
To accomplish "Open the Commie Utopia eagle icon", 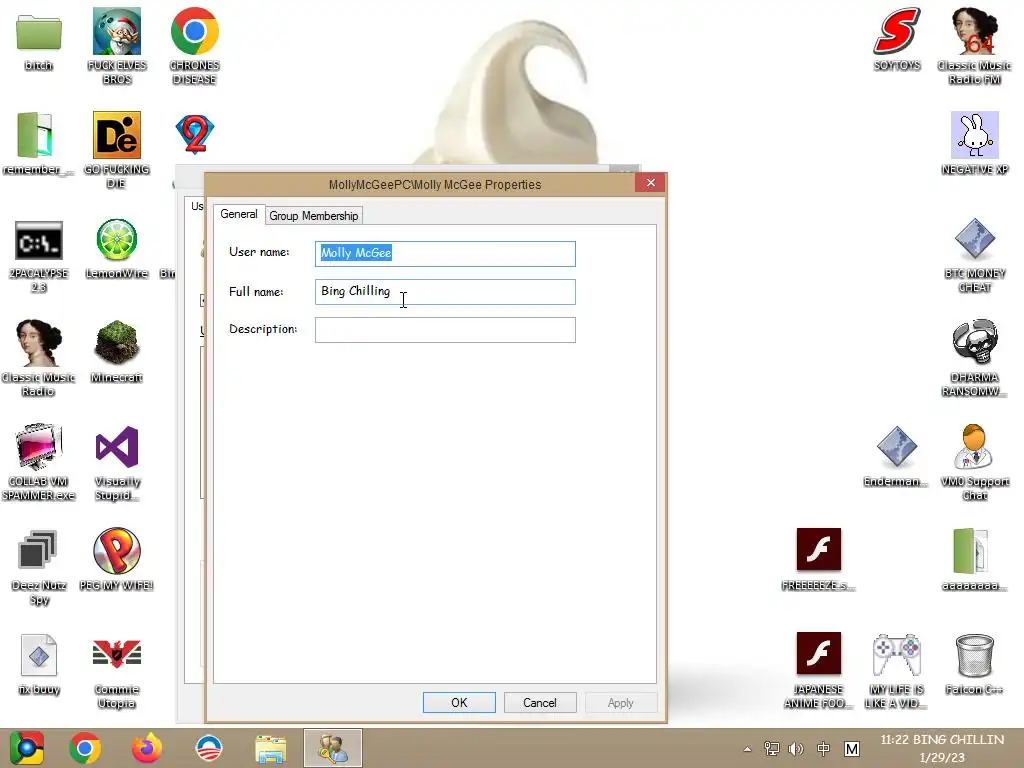I will tap(117, 654).
